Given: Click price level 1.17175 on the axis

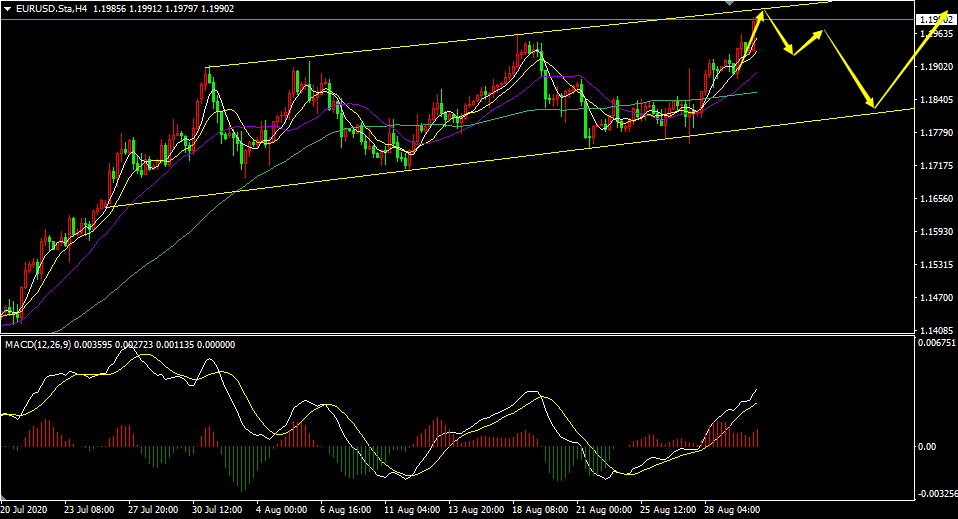Looking at the screenshot, I should click(937, 166).
